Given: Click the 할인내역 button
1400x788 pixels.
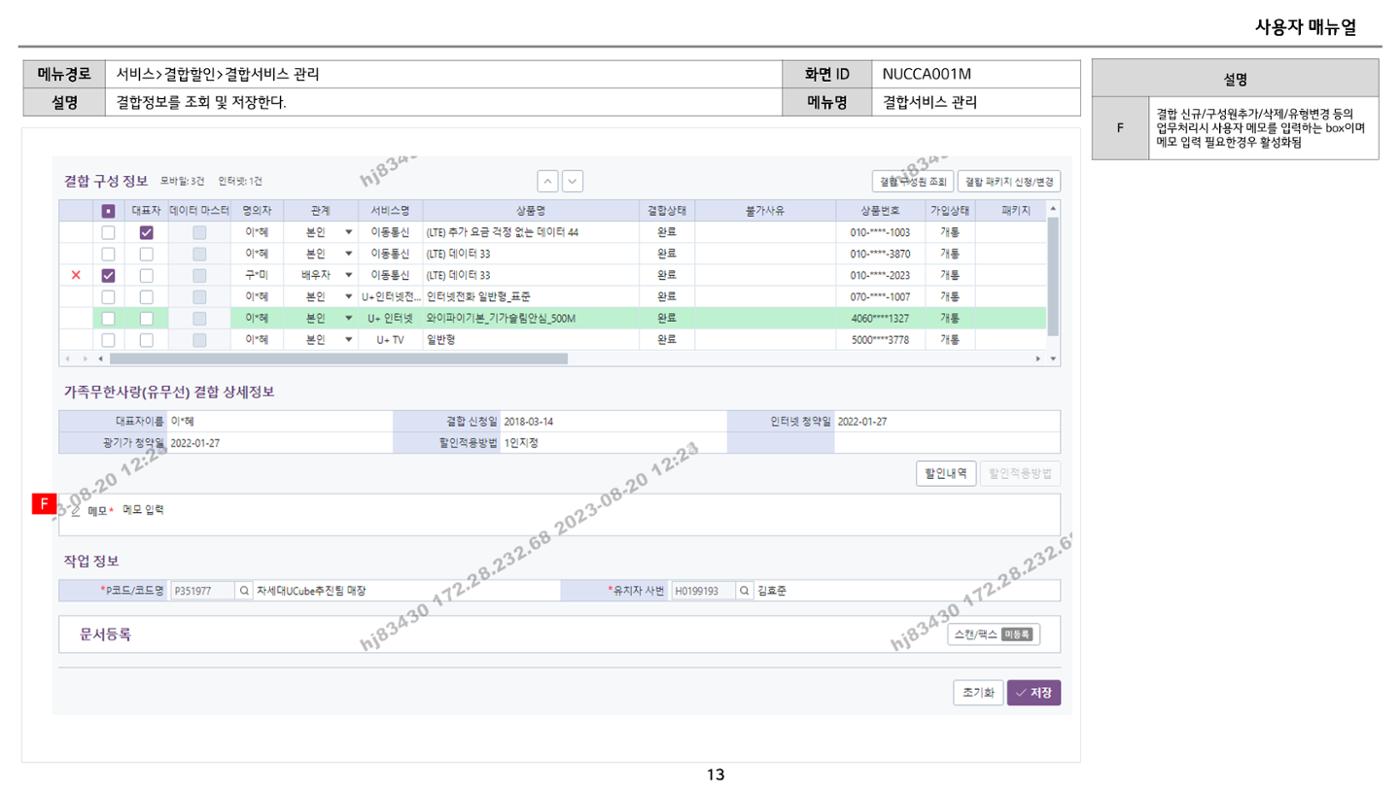Looking at the screenshot, I should 946,474.
